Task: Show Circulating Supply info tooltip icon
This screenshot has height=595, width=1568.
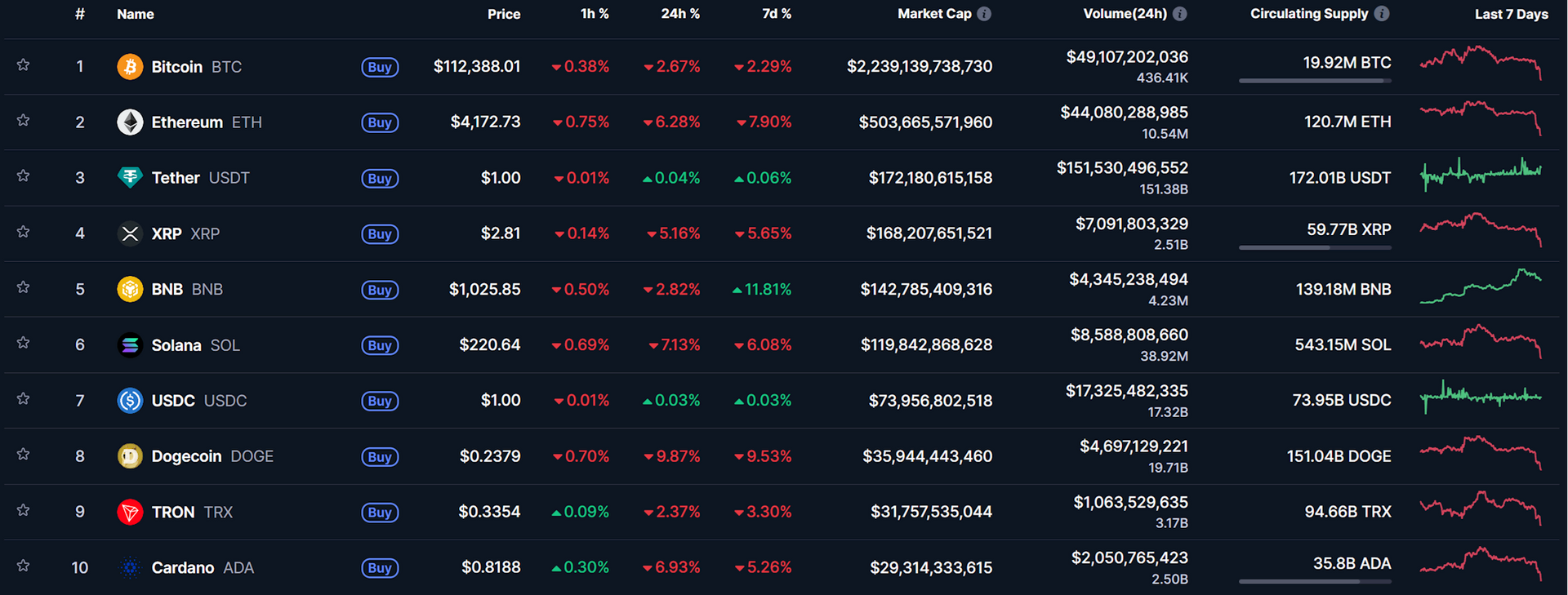Action: click(x=1382, y=14)
